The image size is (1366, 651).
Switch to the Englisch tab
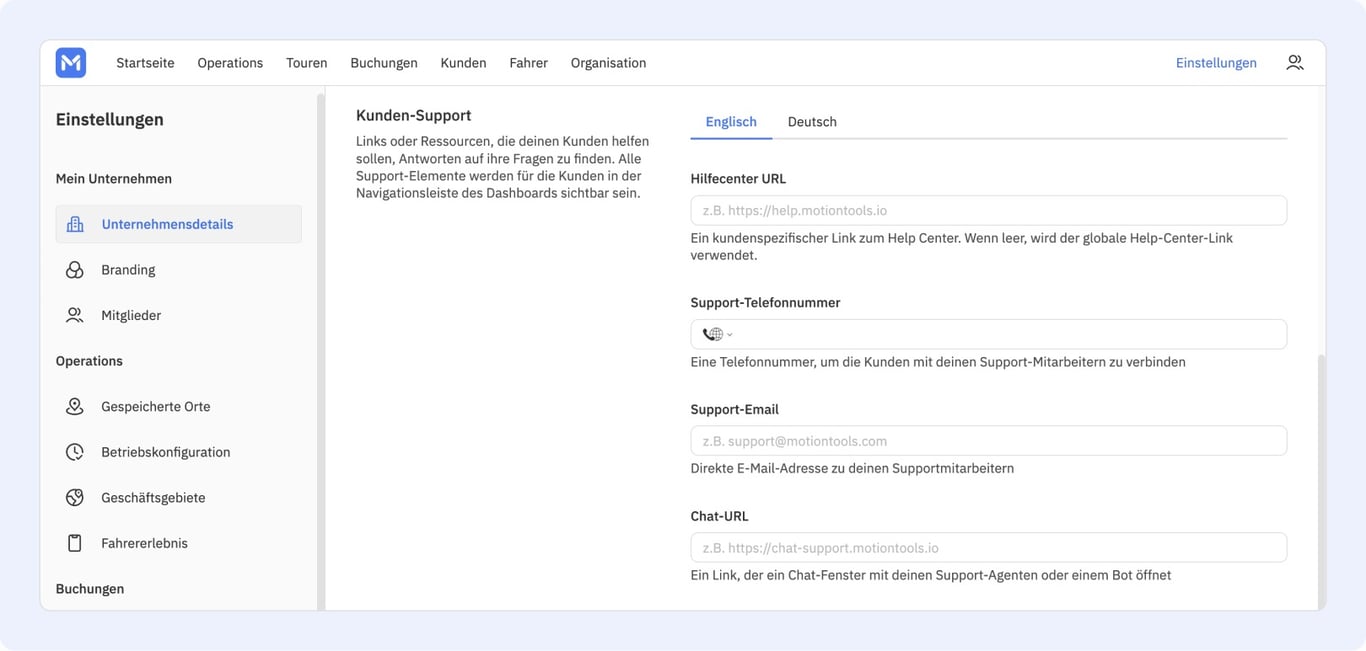click(731, 122)
